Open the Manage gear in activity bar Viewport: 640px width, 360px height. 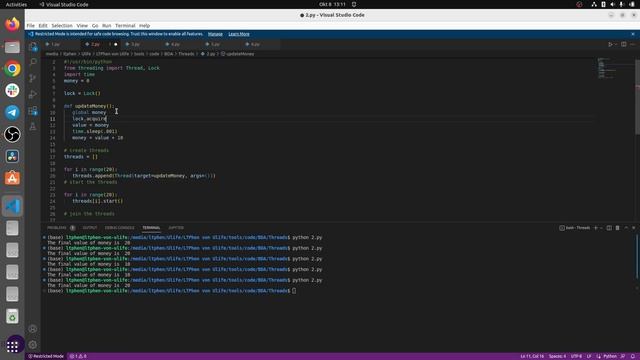(x=33, y=344)
